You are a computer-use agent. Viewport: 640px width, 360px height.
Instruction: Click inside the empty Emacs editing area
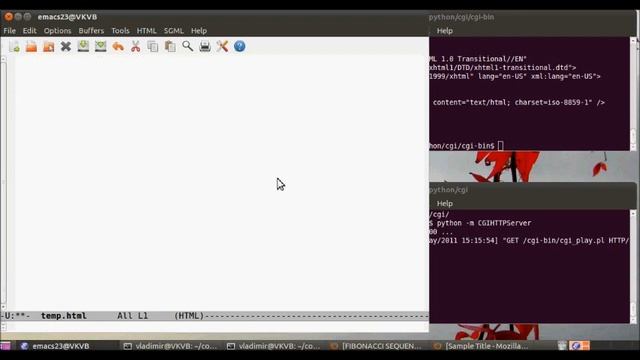220,184
